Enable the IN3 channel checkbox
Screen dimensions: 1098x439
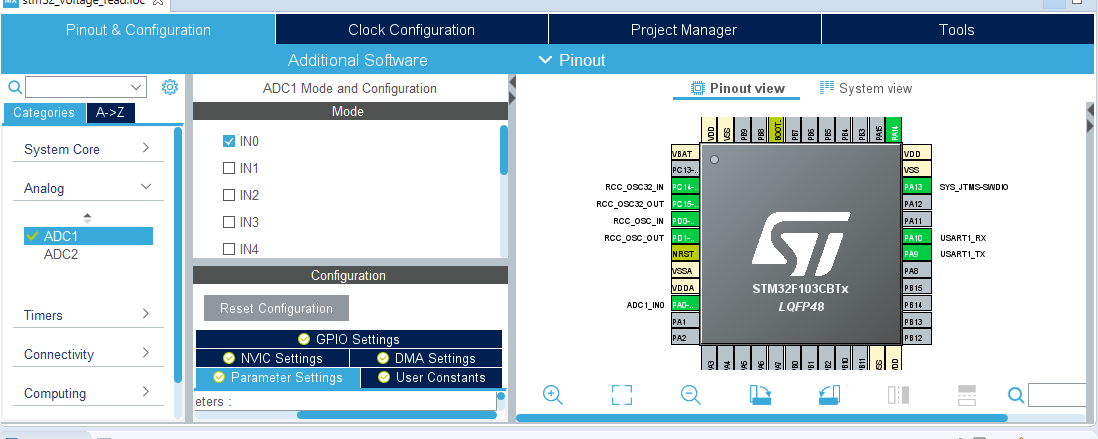coord(228,222)
